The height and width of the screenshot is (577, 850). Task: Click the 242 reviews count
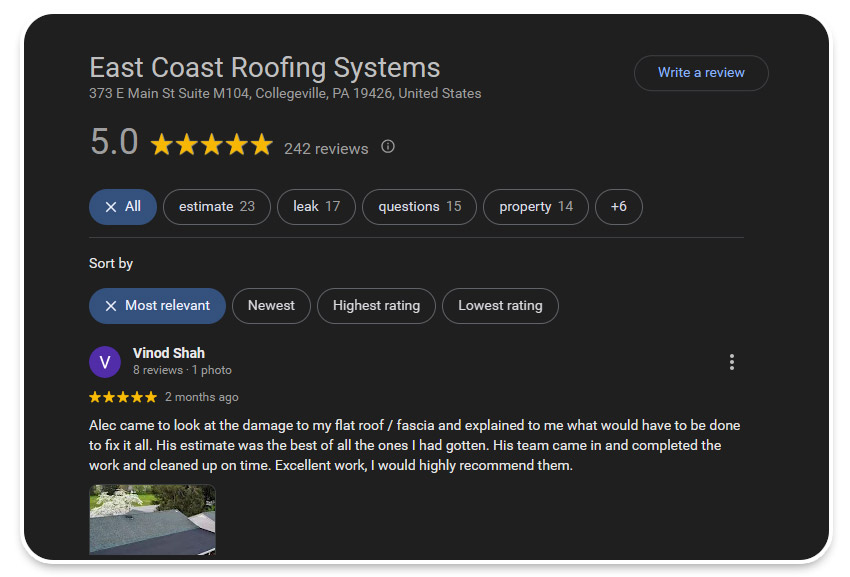point(326,149)
